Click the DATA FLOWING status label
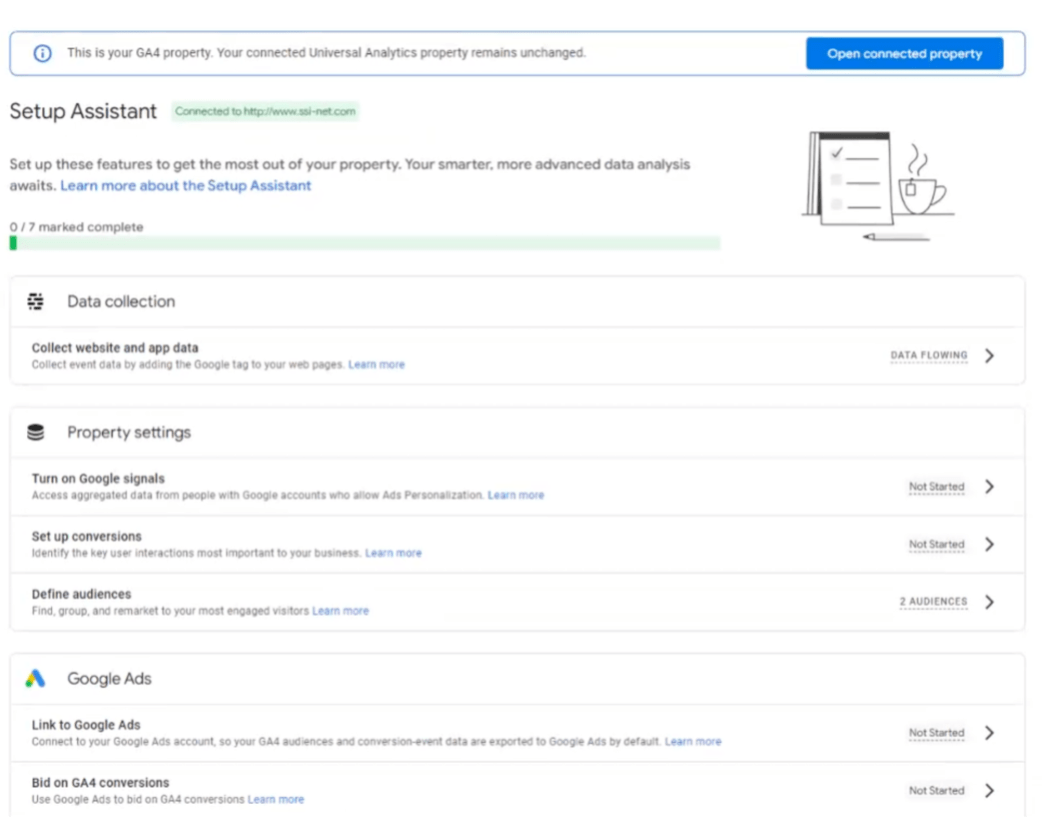Viewport: 1045px width, 821px height. [x=929, y=356]
